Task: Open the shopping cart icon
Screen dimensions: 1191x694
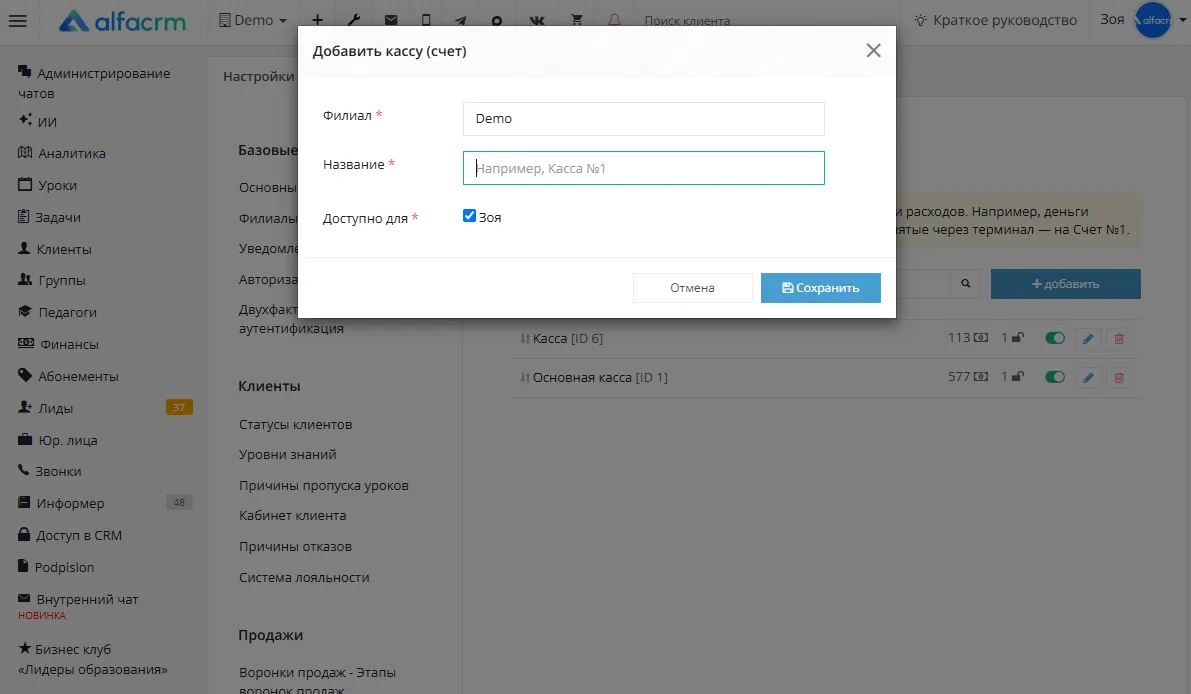Action: point(577,21)
